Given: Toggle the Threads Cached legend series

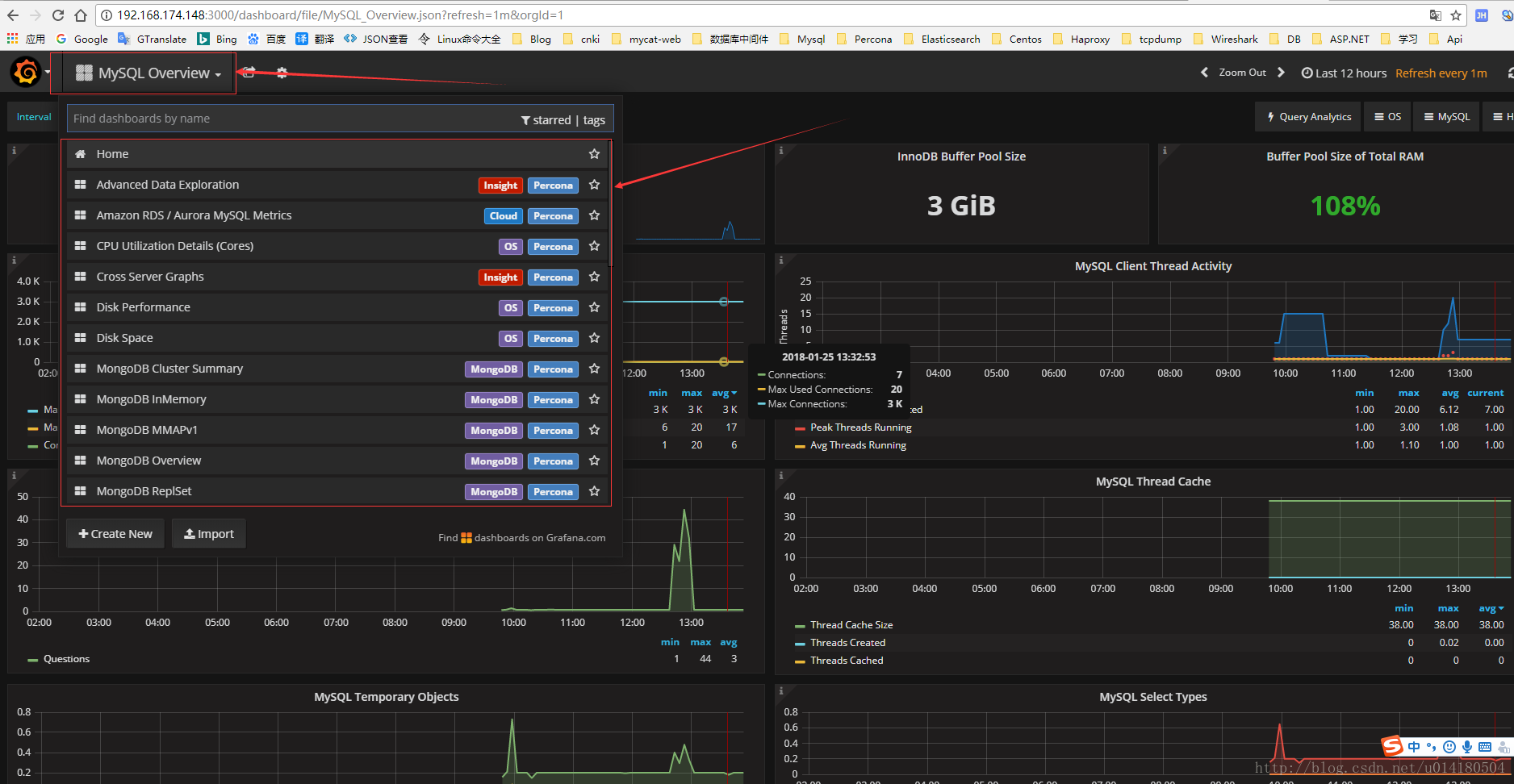Looking at the screenshot, I should tap(847, 661).
